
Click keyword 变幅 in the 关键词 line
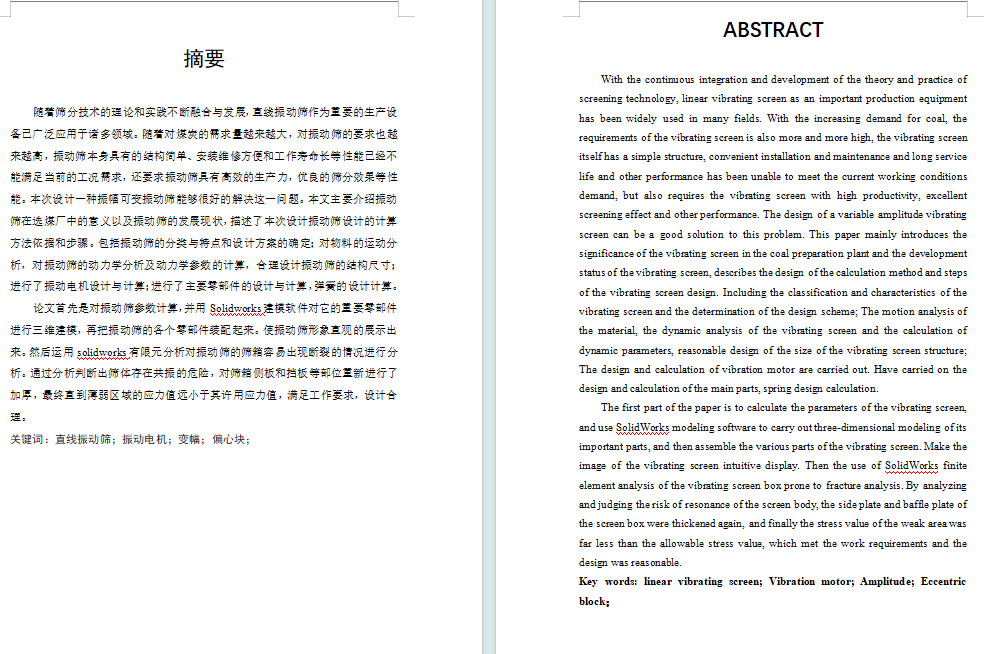(x=189, y=439)
